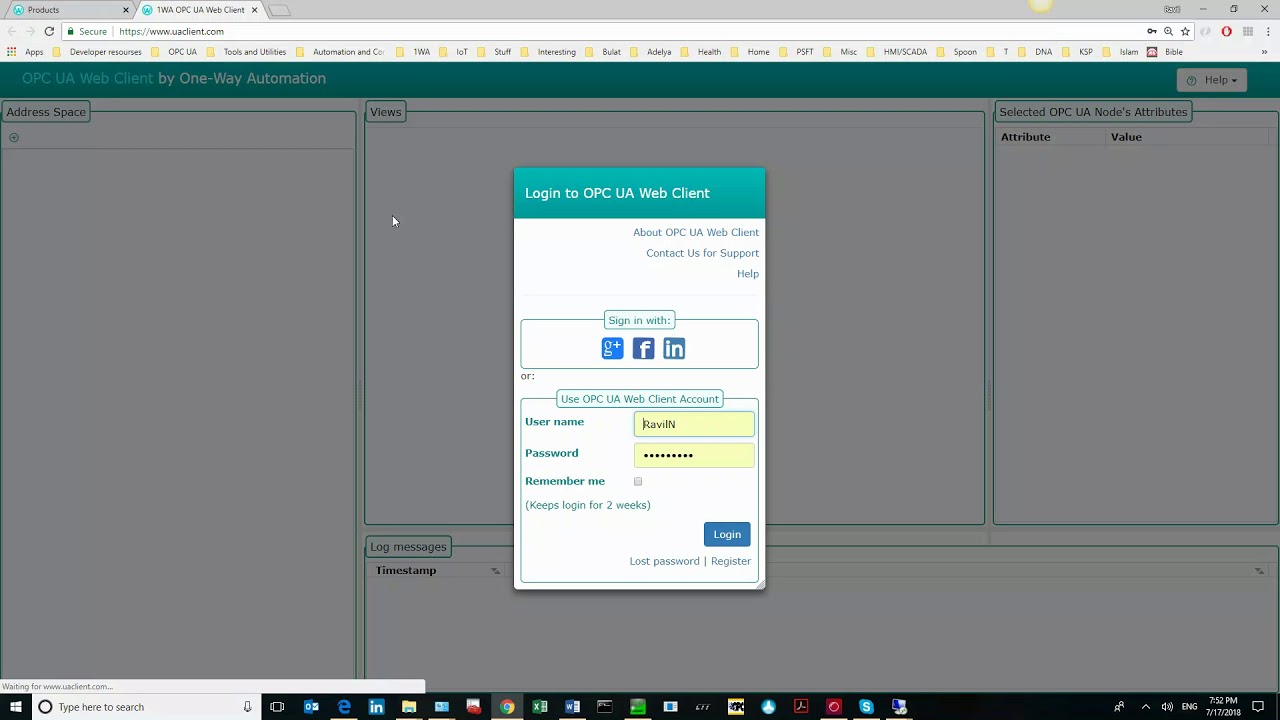Screen dimensions: 1280x720
Task: Toggle the Remember me checkbox
Action: (638, 481)
